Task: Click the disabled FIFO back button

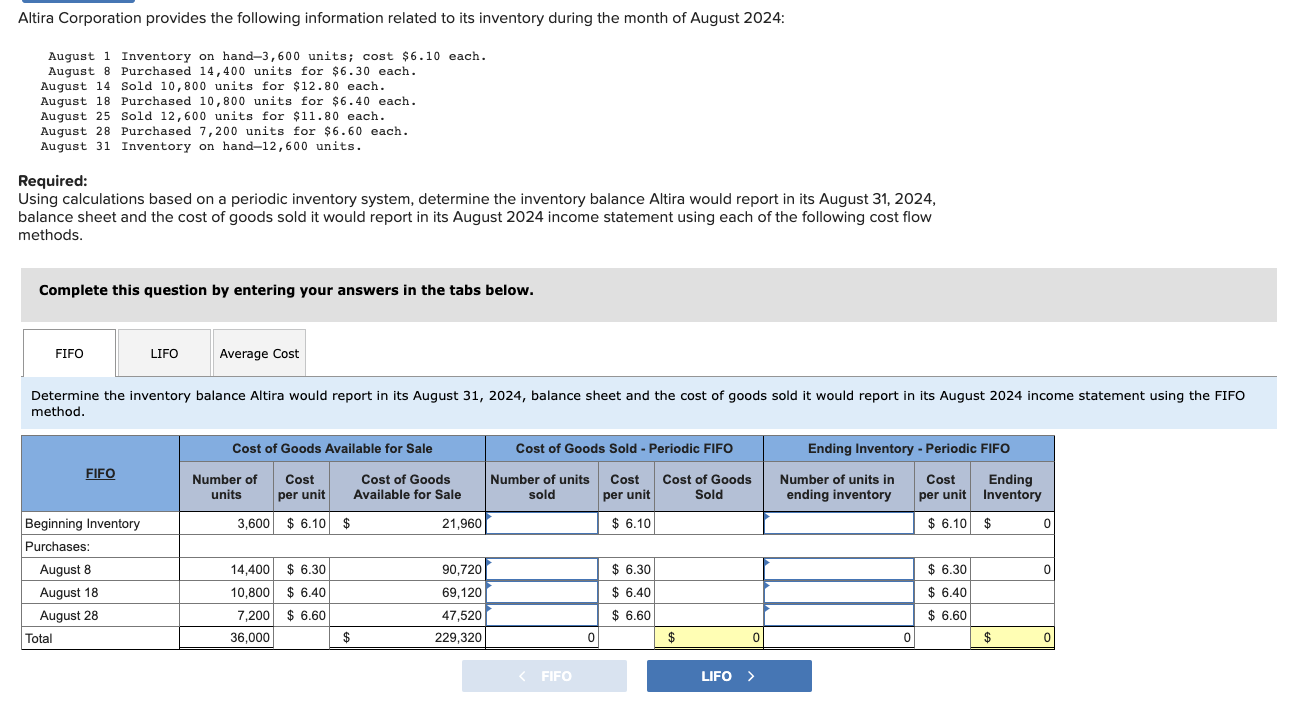Action: [x=544, y=676]
